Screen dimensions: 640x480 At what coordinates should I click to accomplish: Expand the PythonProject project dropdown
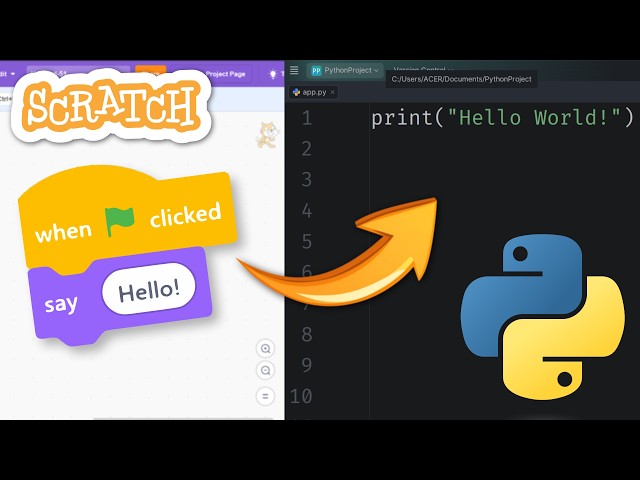[345, 70]
